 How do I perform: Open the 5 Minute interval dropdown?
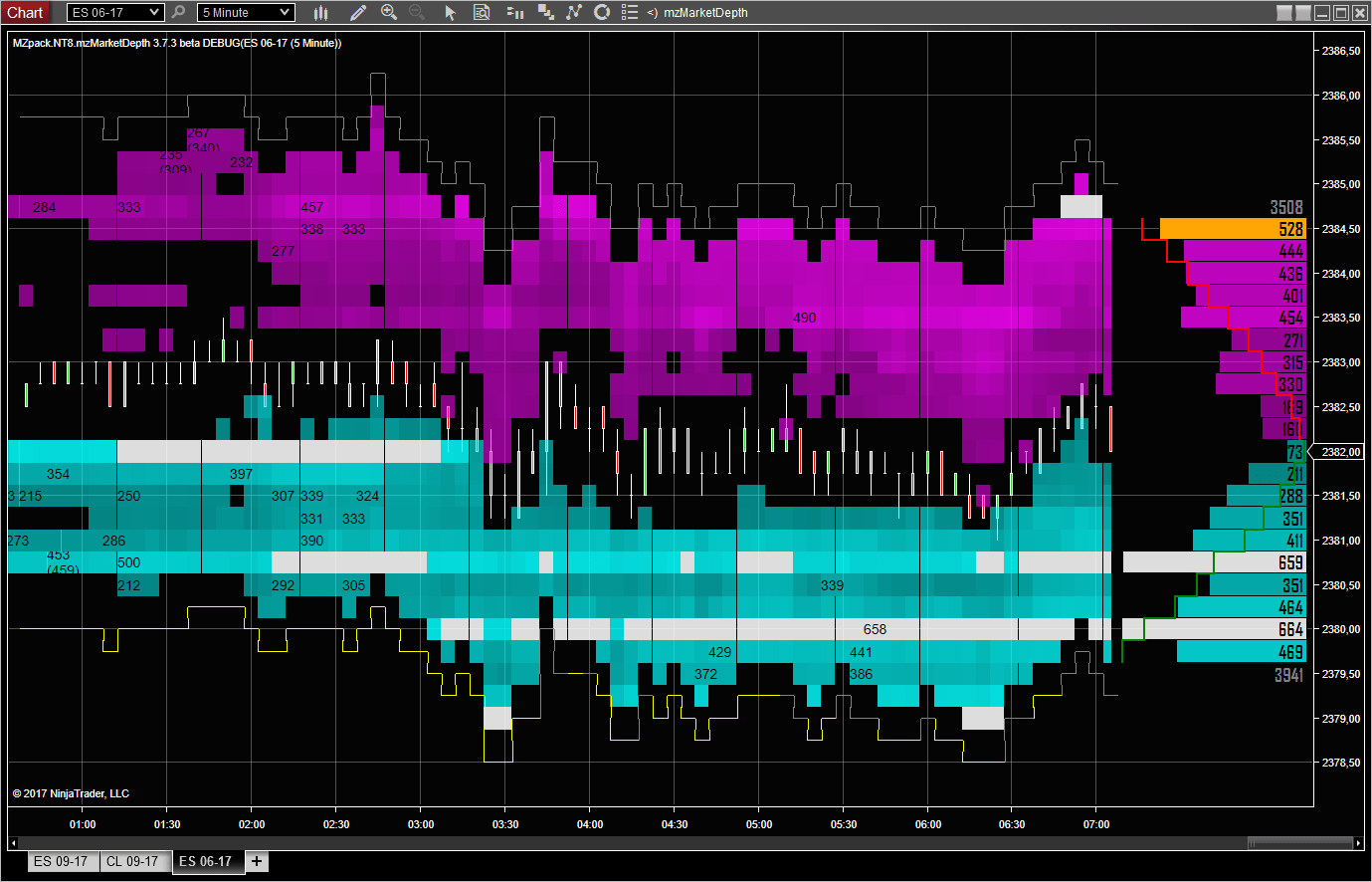(246, 12)
